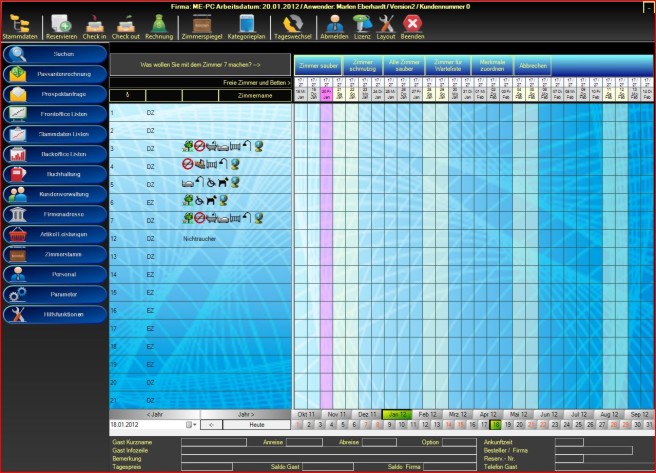Screen dimensions: 656x473
Task: Run Tageswechsel from toolbar
Action: pyautogui.click(x=293, y=27)
